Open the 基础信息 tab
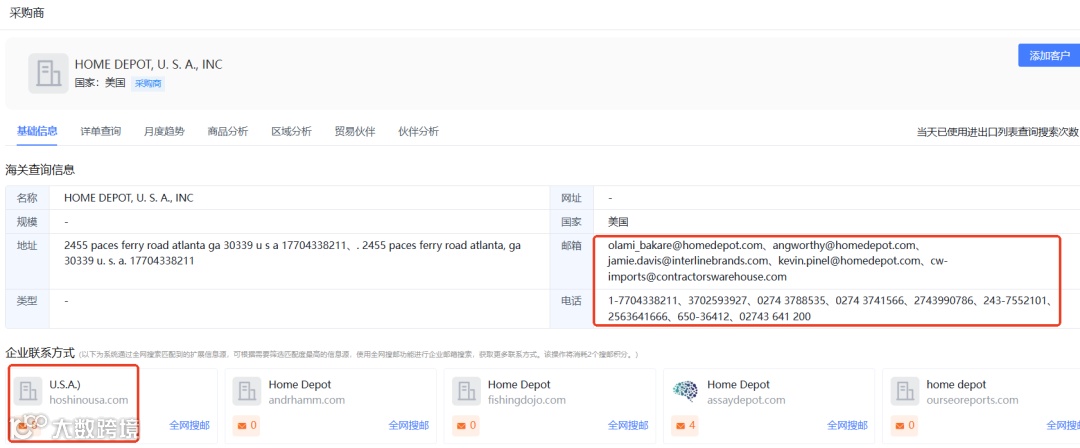This screenshot has width=1080, height=448. tap(37, 131)
